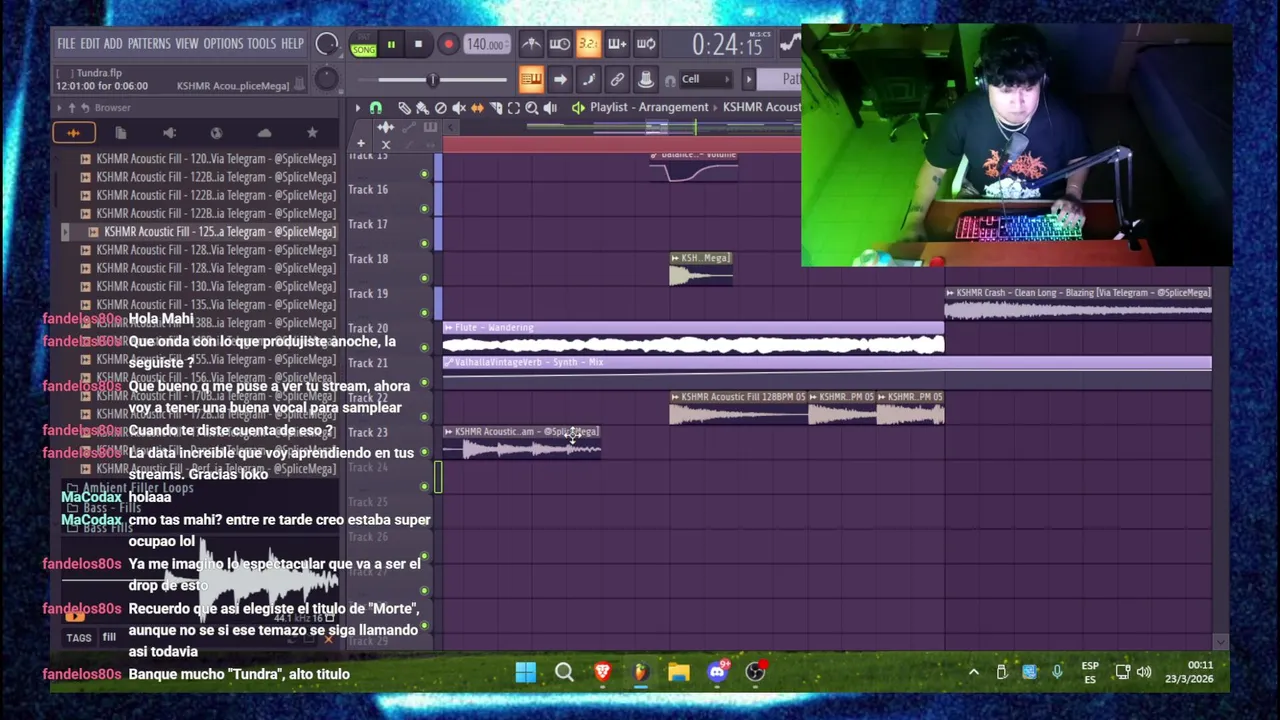1280x720 pixels.
Task: Select browser starred favorites tab
Action: (x=312, y=132)
